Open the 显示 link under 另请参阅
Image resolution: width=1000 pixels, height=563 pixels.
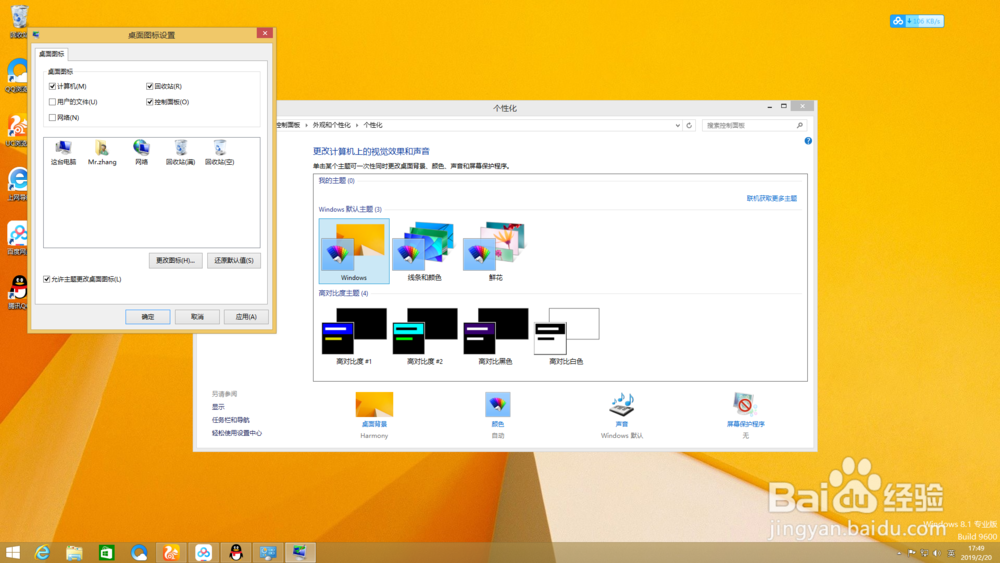(x=218, y=407)
